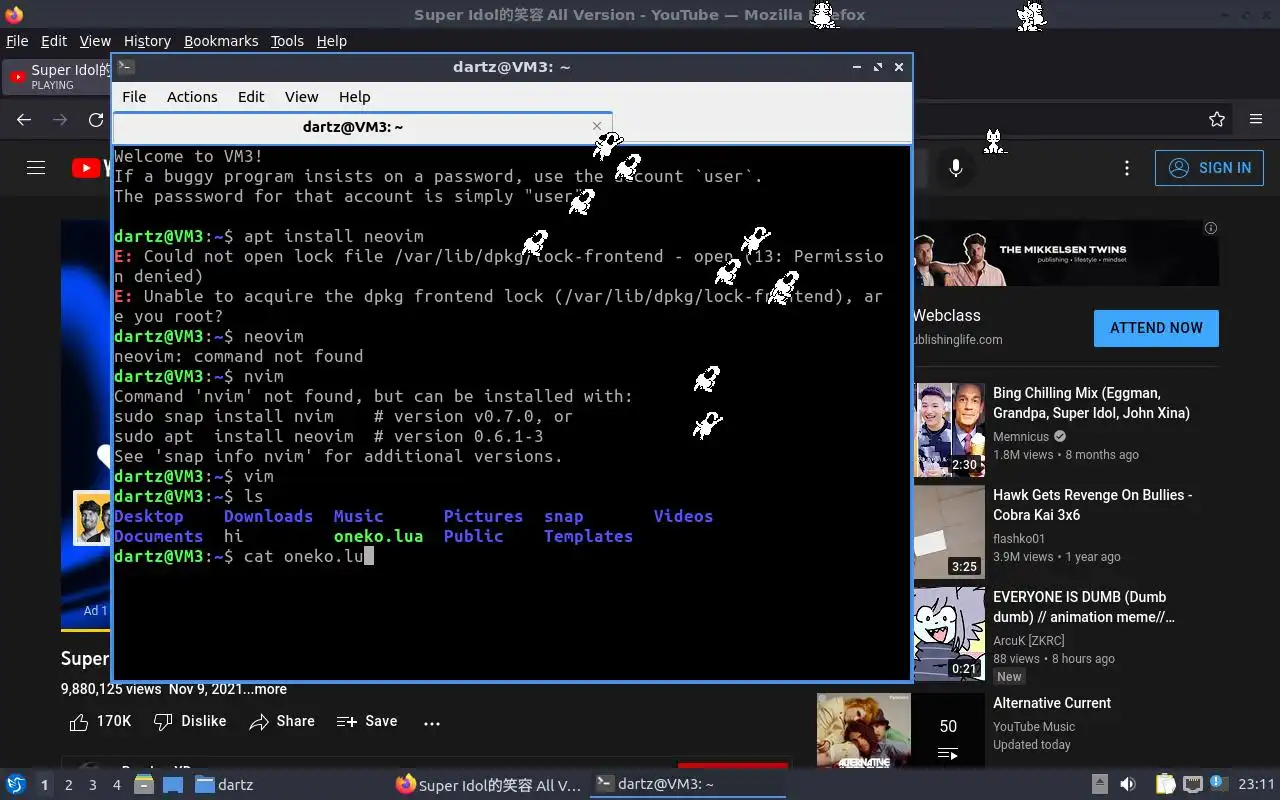Open YouTube settings three-dot menu
This screenshot has height=800, width=1280.
coord(1127,168)
